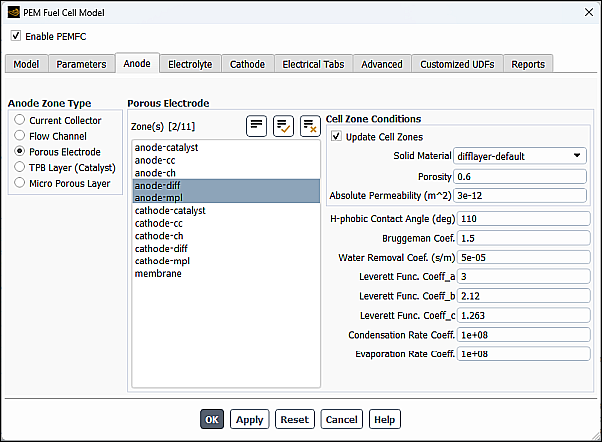Viewport: 602px width, 442px height.
Task: Switch to the Electrical Tabs tab
Action: (313, 64)
